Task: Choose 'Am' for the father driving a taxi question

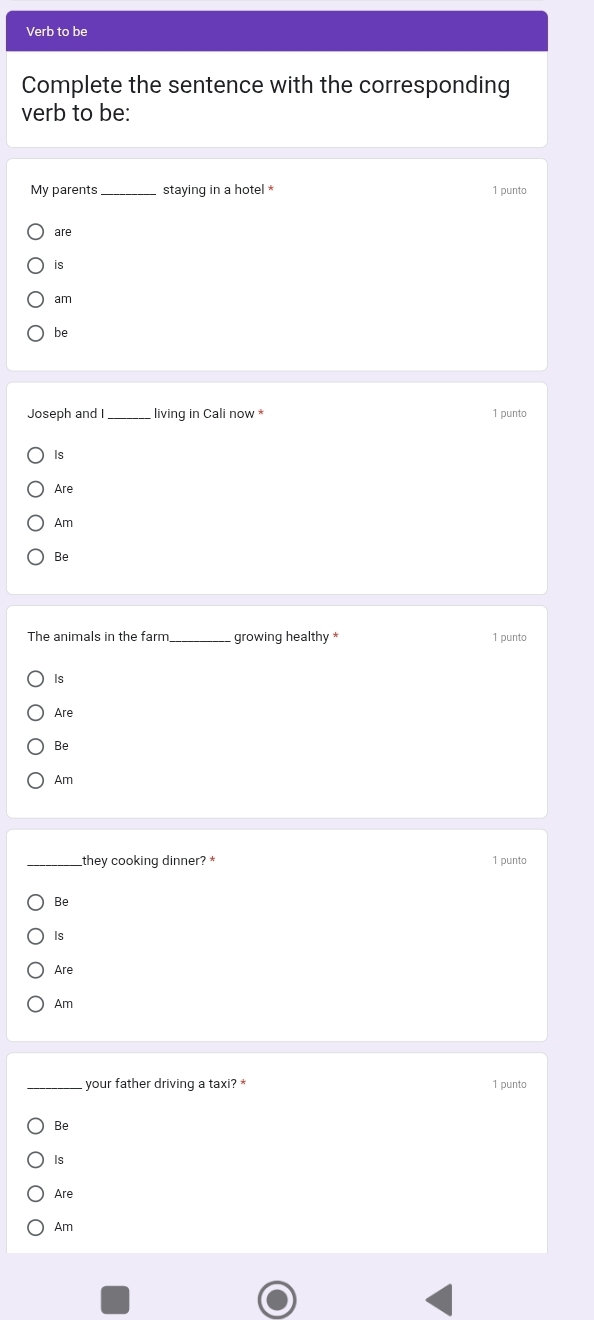Action: pos(36,1226)
